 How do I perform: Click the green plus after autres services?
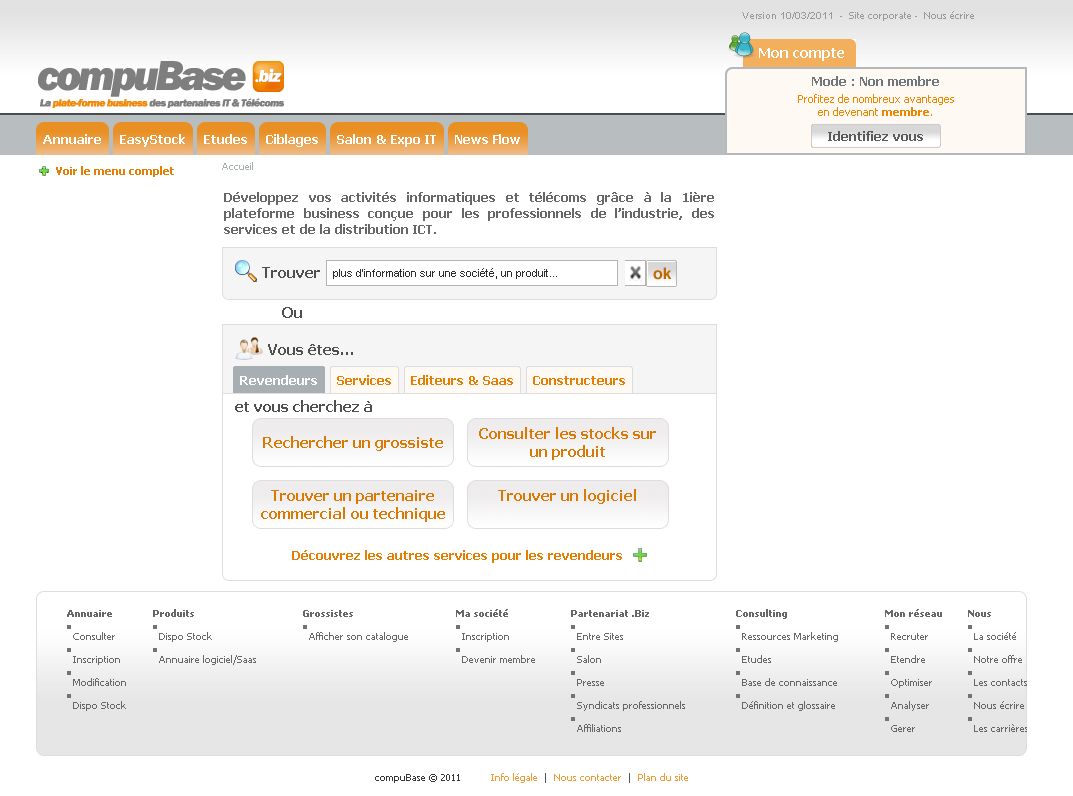click(x=640, y=555)
